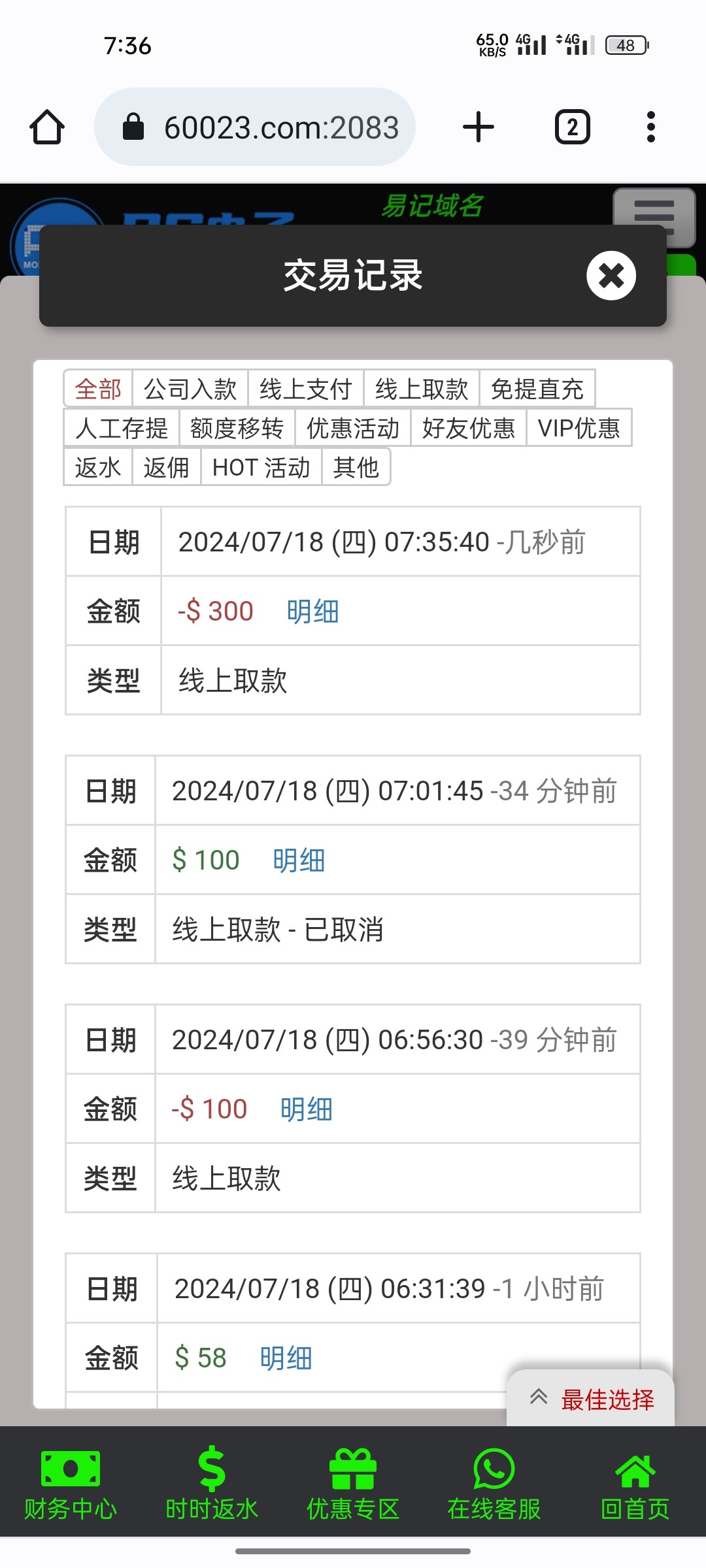This screenshot has height=1568, width=706.
Task: Select the 全部 filter tab
Action: point(98,389)
